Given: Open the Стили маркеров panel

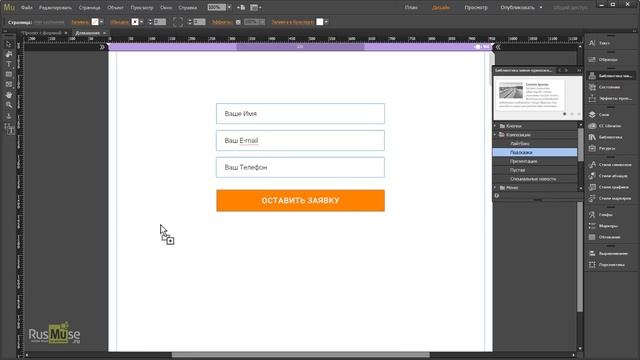Looking at the screenshot, I should click(x=611, y=198).
